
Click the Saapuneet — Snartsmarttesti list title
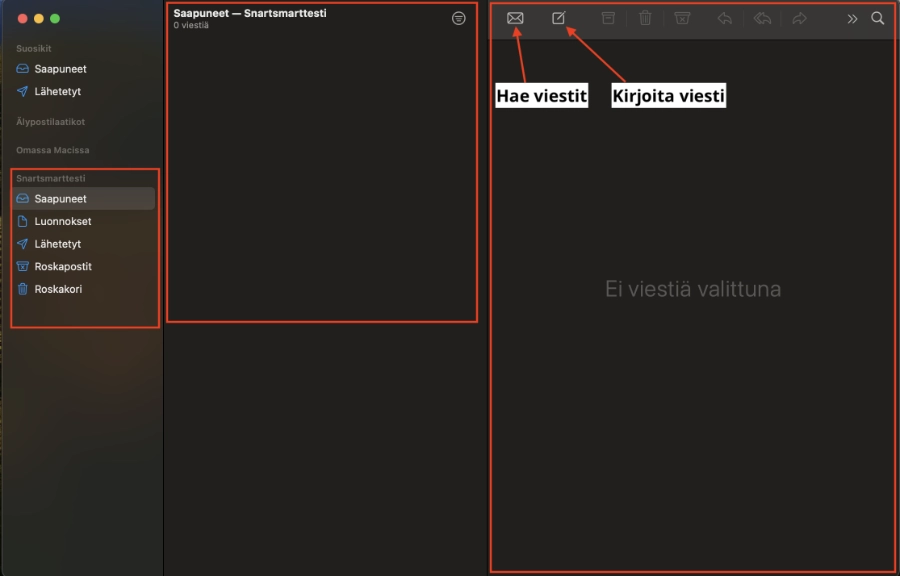(250, 13)
